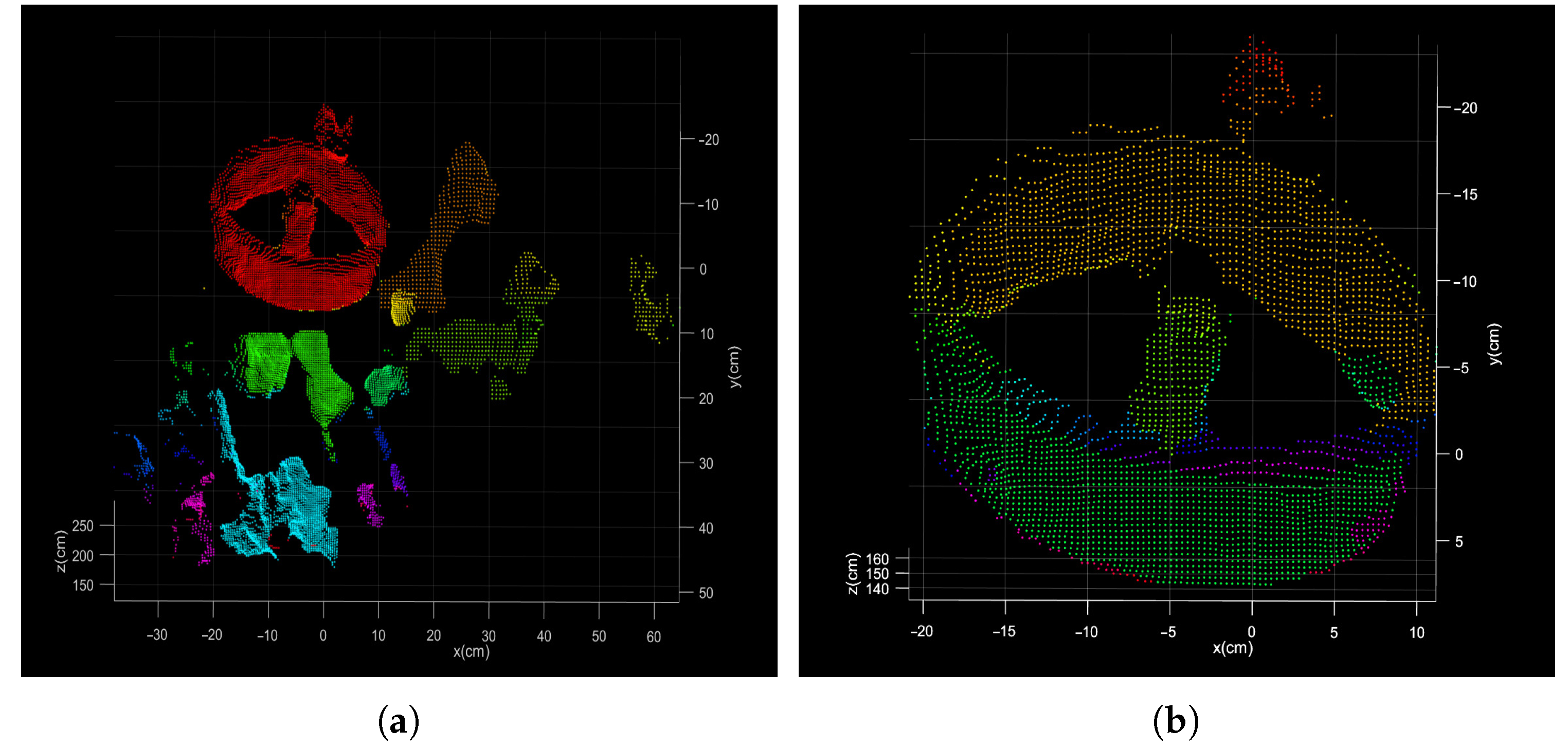Click the y(cm) axis label in plot (a)
Viewport: 1568px width, 748px height.
pos(735,367)
